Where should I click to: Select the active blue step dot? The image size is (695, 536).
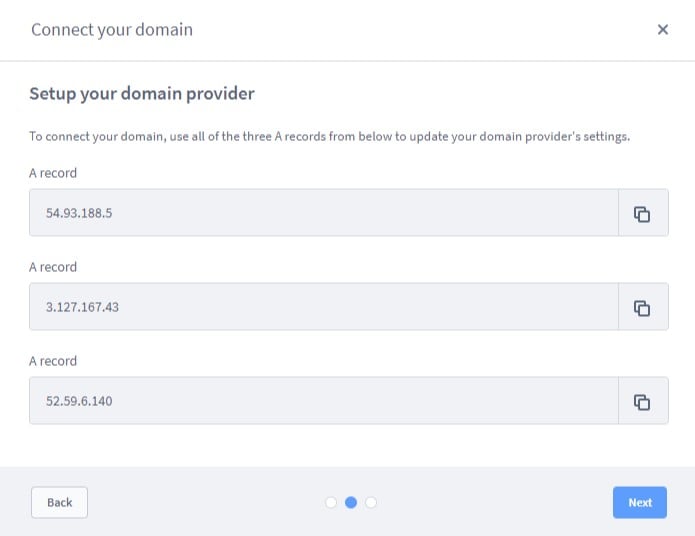point(351,502)
